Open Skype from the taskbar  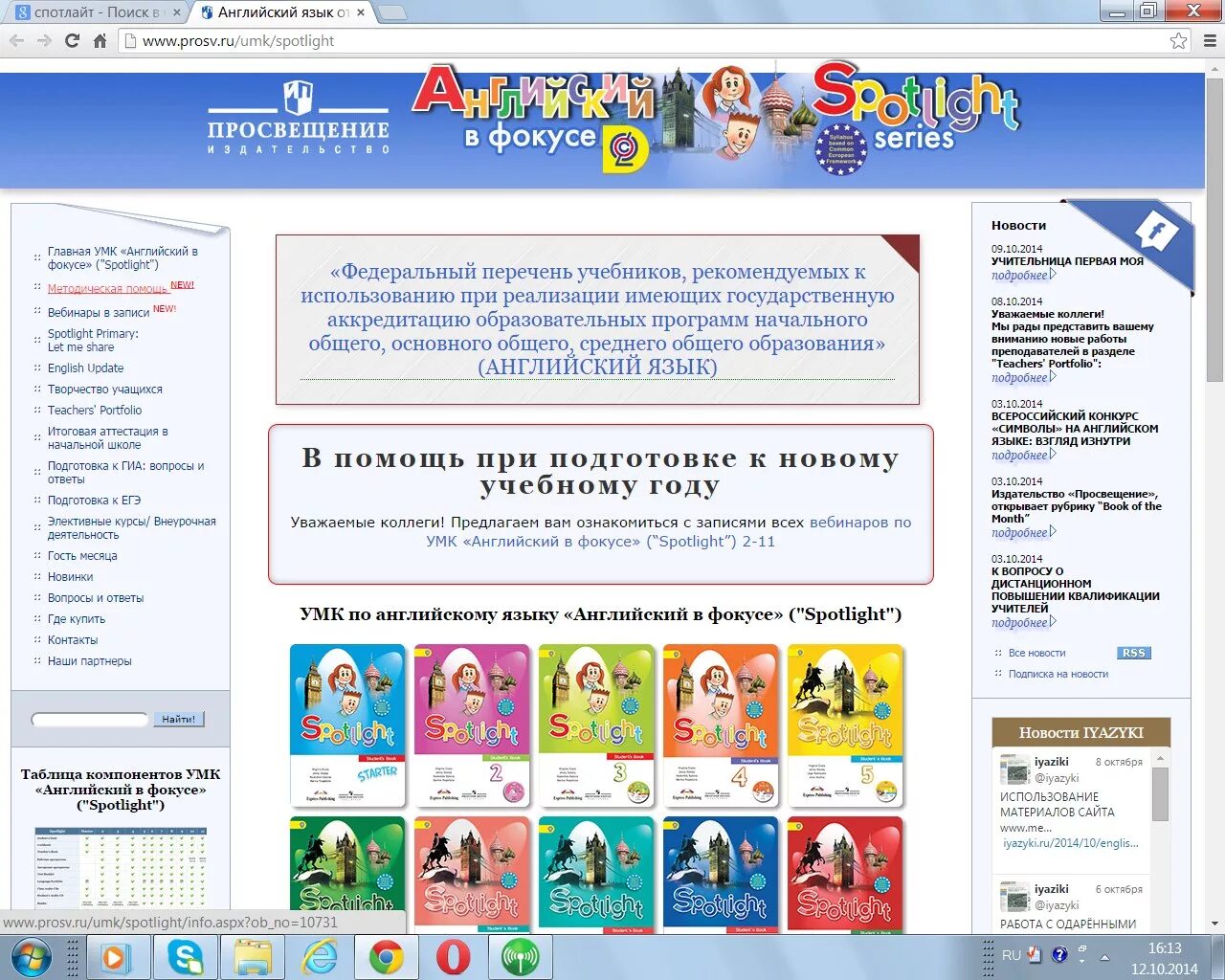click(184, 957)
